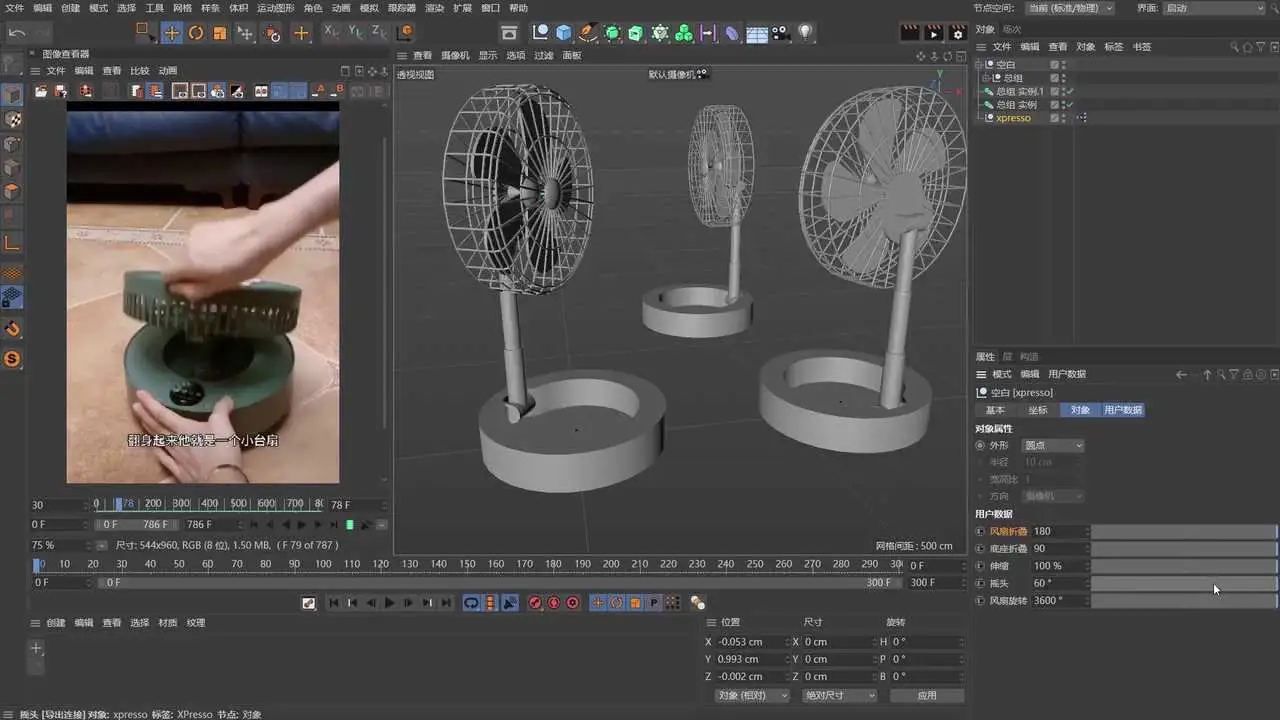Toggle Z axis lock
Viewport: 1280px width, 720px height.
[379, 32]
